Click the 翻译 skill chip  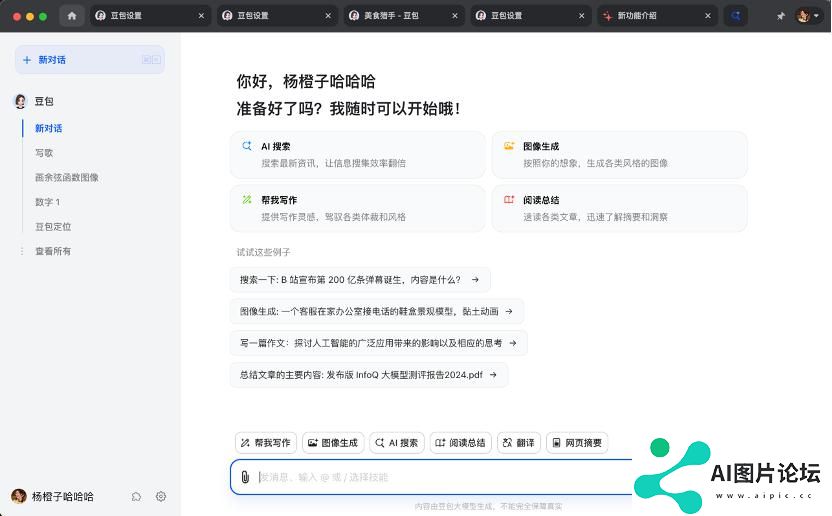point(519,443)
